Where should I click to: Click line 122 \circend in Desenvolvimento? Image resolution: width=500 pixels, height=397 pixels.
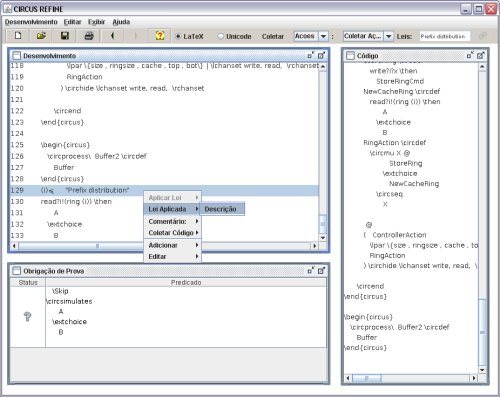[x=67, y=111]
